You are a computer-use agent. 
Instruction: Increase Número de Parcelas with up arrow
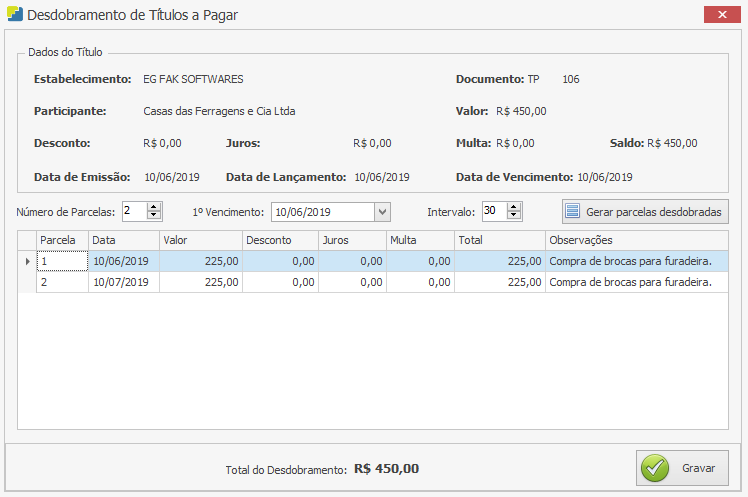(154, 207)
